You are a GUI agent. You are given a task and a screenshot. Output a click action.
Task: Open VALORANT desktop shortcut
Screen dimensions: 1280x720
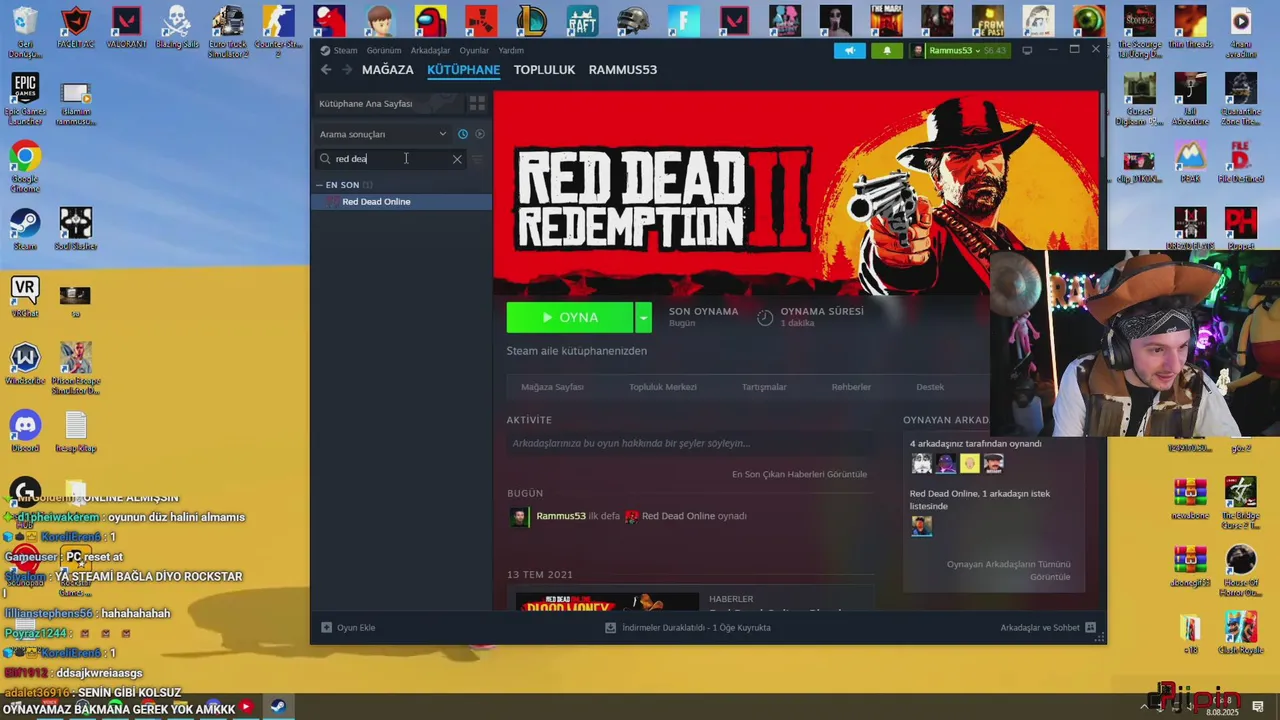pos(126,28)
